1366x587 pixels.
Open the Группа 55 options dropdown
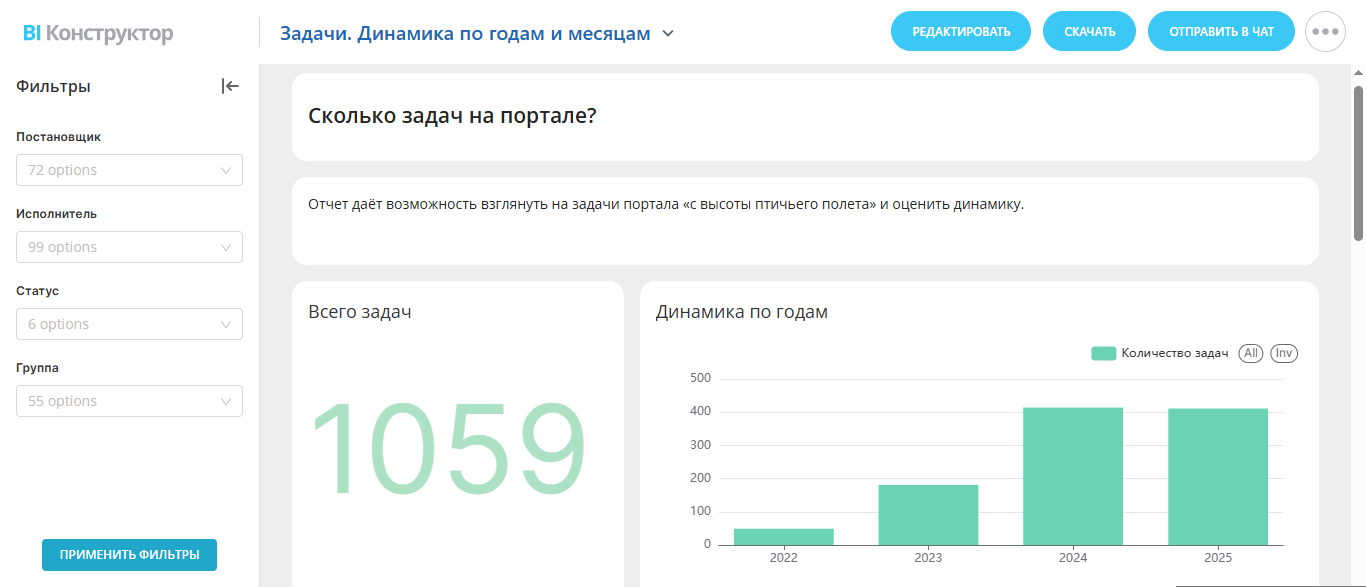[129, 401]
